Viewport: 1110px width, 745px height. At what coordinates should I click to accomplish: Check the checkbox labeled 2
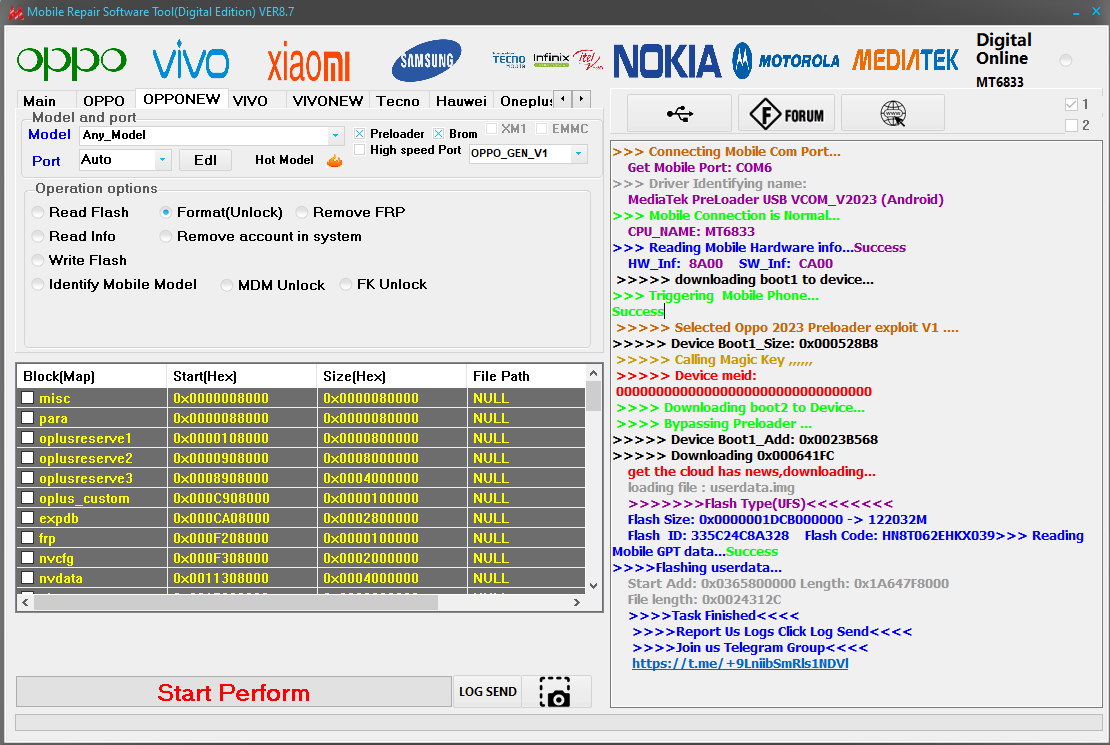coord(1071,125)
